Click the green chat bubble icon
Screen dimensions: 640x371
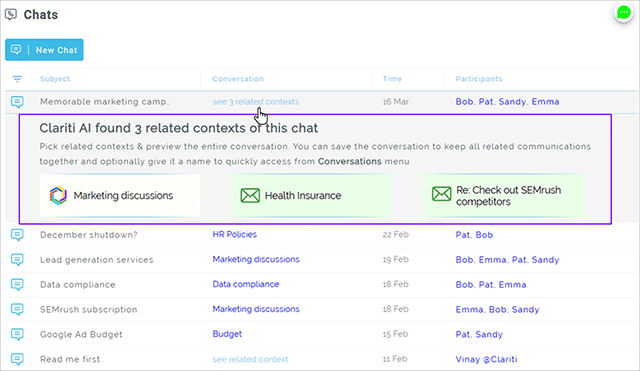[x=623, y=13]
